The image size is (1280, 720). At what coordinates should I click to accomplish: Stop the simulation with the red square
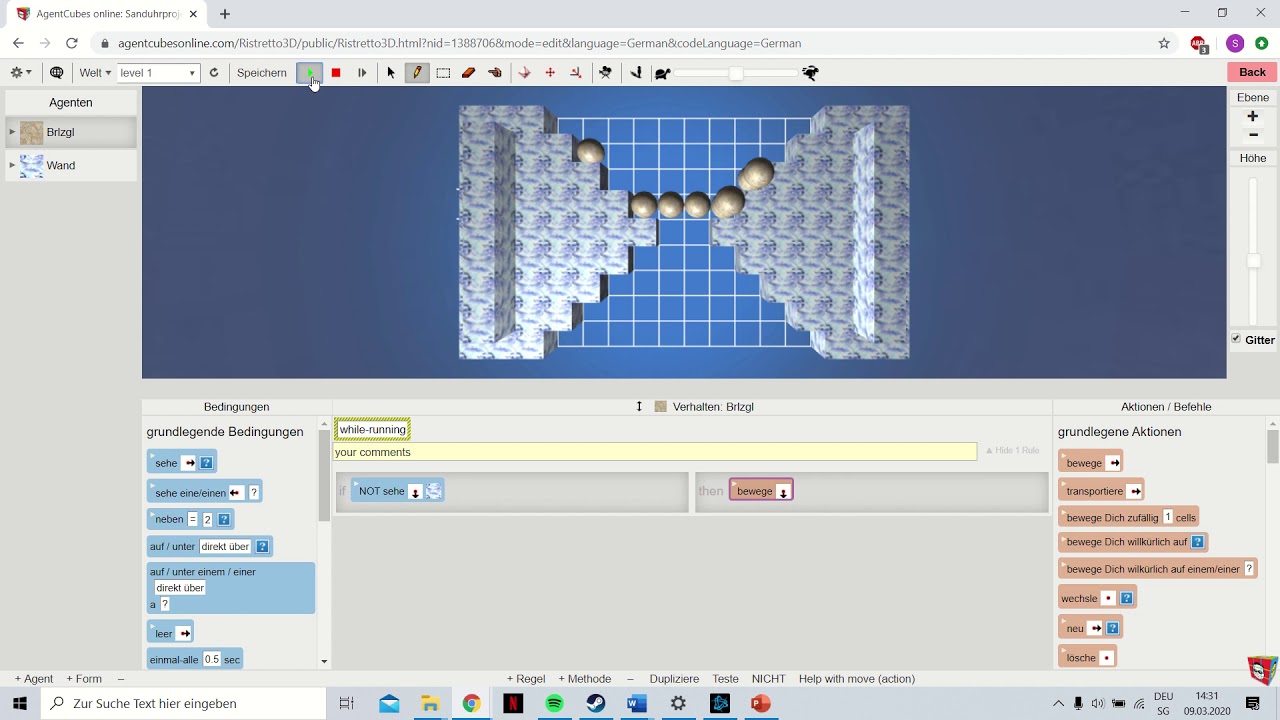click(x=336, y=72)
